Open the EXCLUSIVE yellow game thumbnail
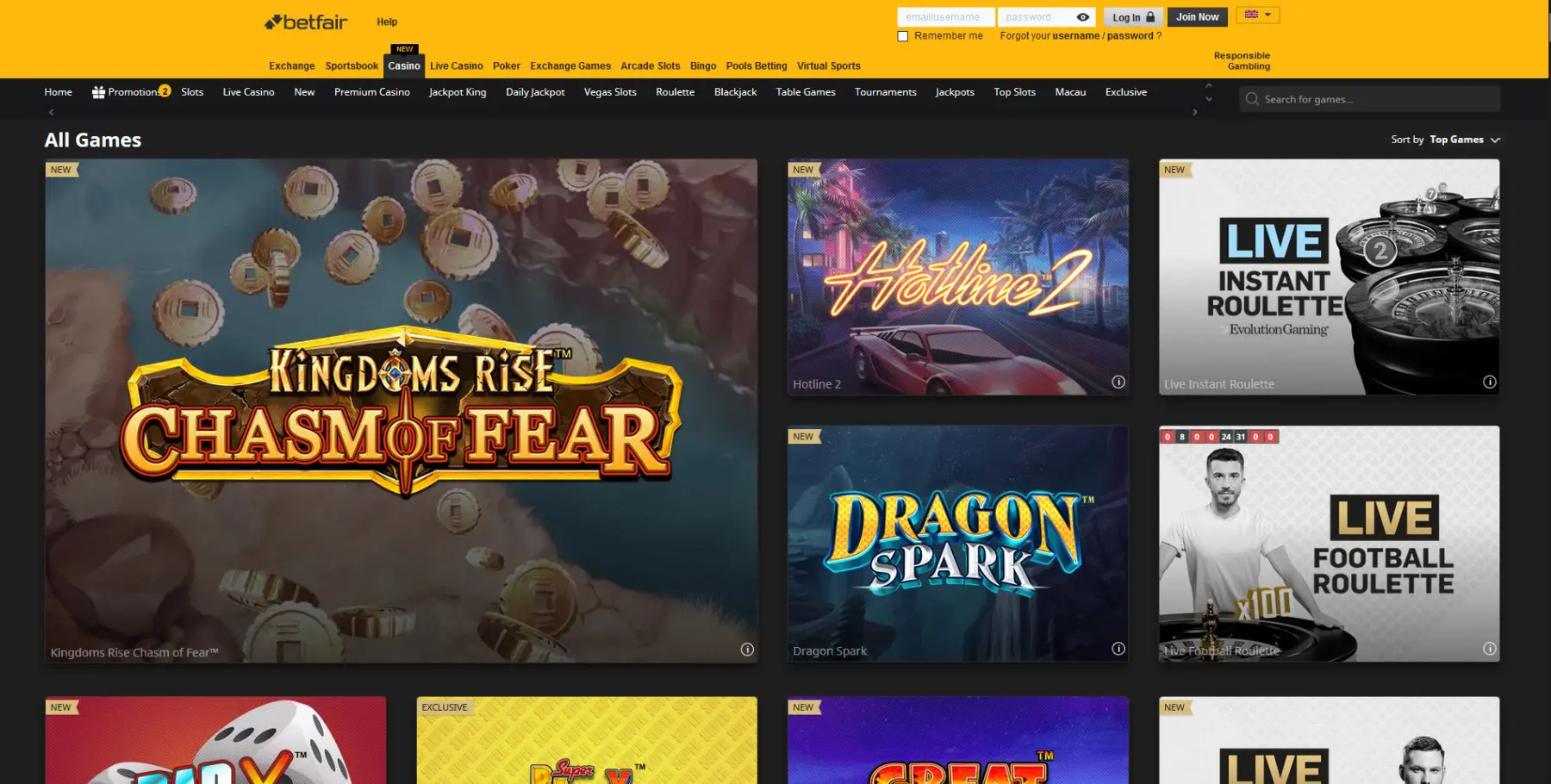Viewport: 1551px width, 784px height. point(587,741)
